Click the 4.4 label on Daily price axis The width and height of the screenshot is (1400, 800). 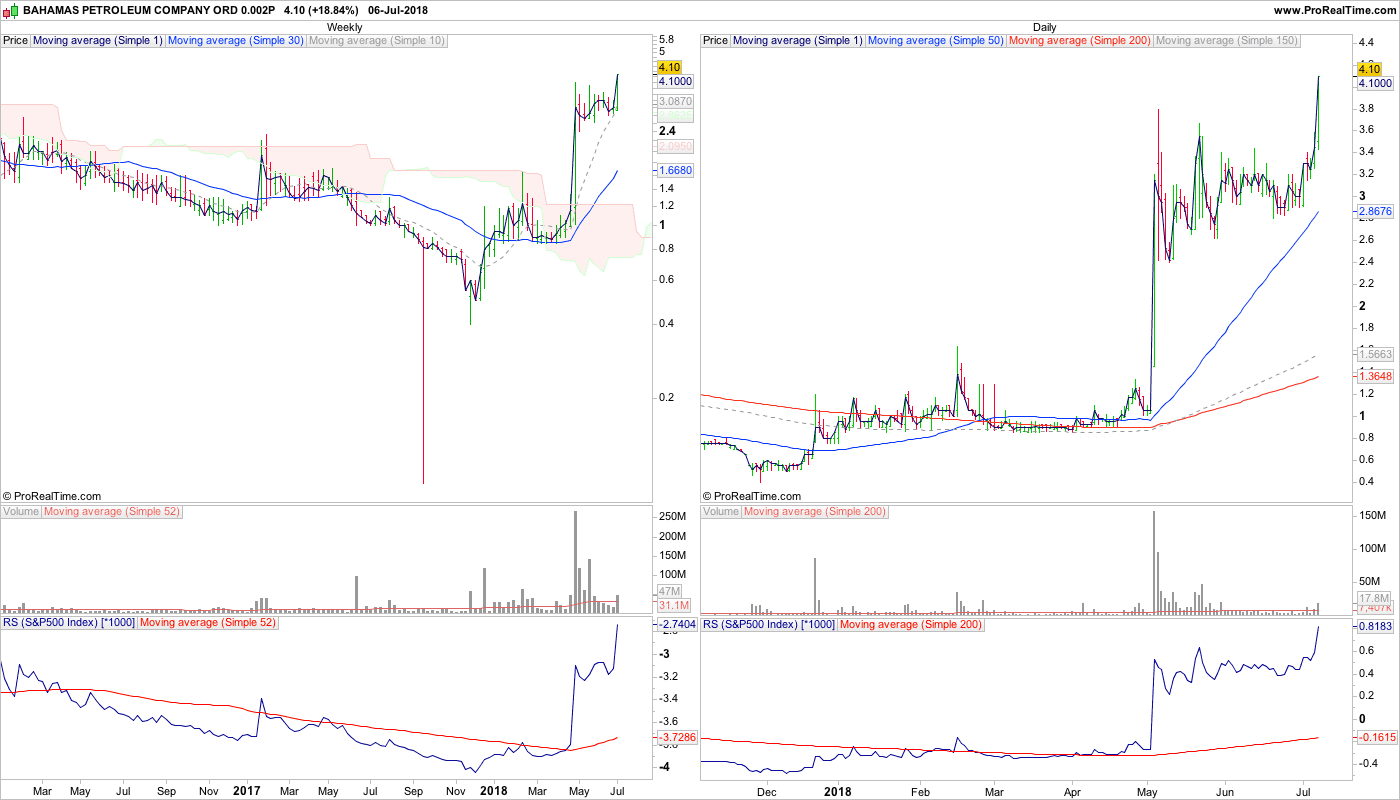[1366, 43]
